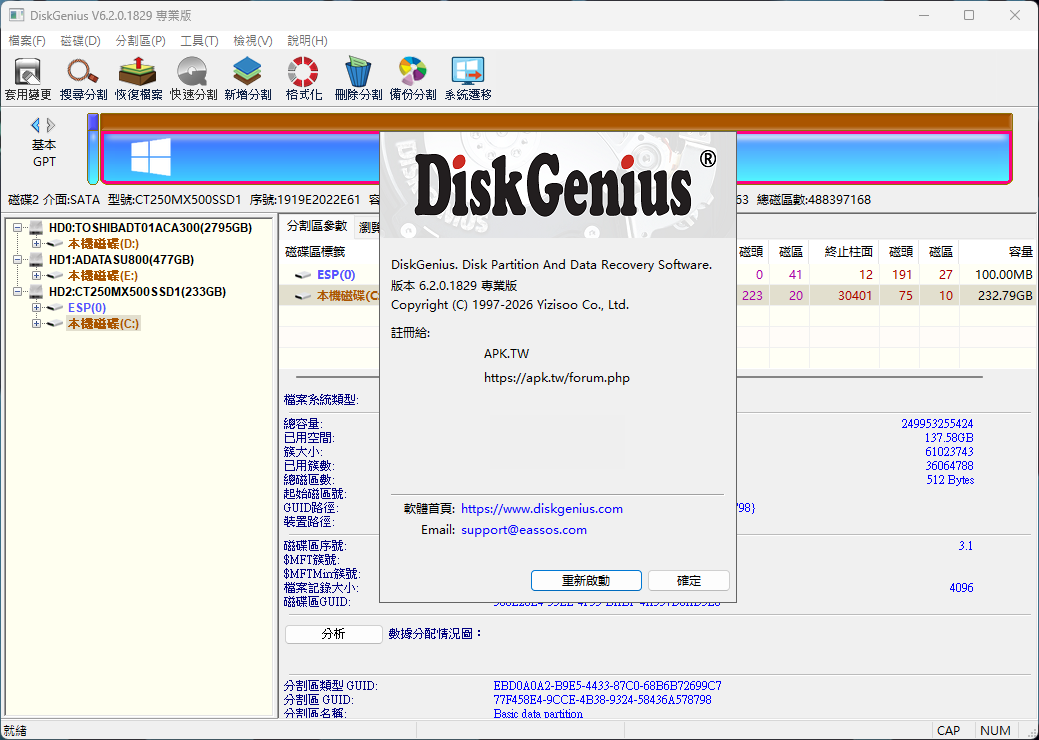This screenshot has height=740, width=1039.
Task: Click drive icon beside 本機磁碟(E:)
Action: pos(56,276)
